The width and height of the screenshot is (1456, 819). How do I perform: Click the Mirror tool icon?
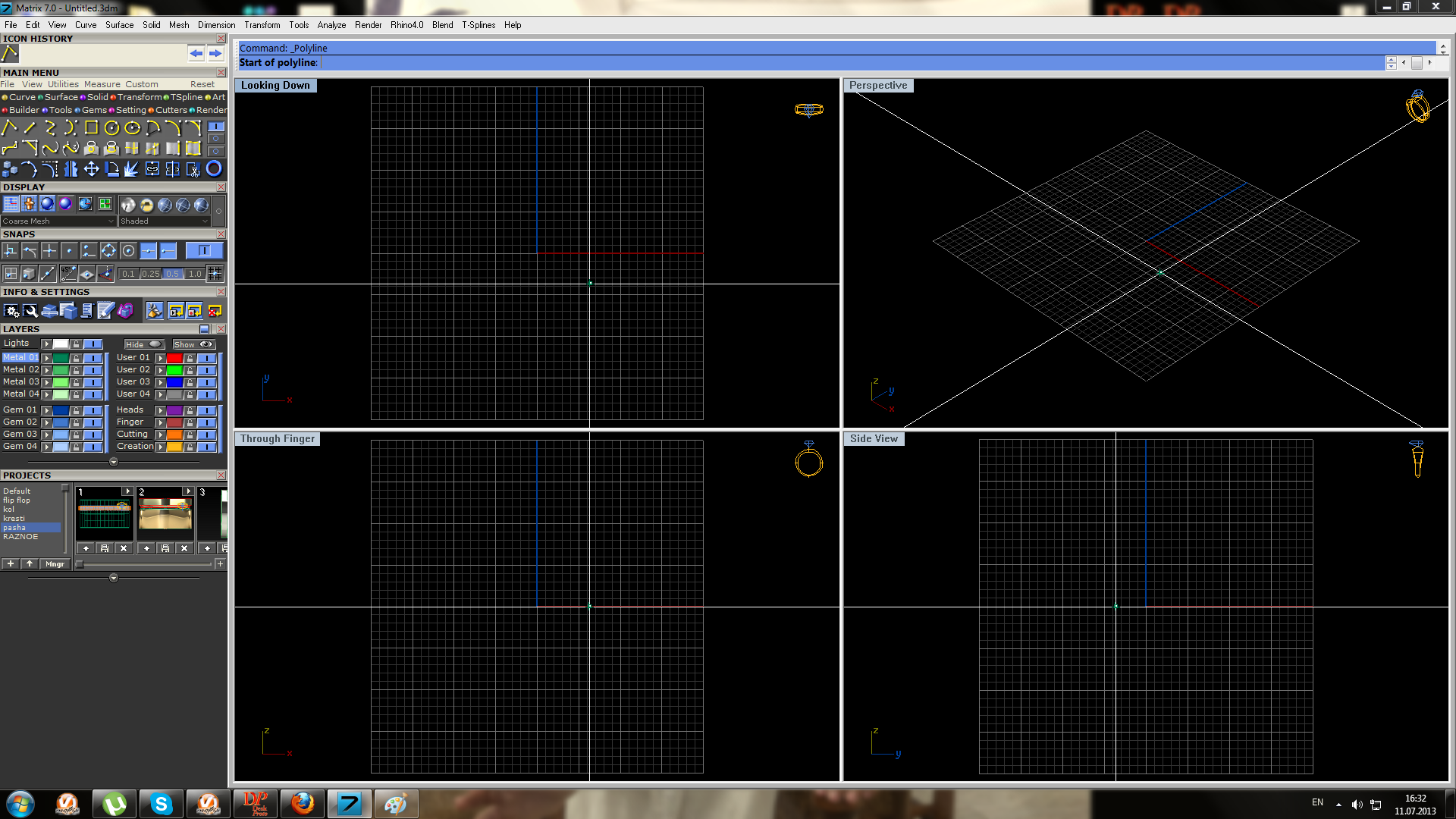pyautogui.click(x=71, y=168)
